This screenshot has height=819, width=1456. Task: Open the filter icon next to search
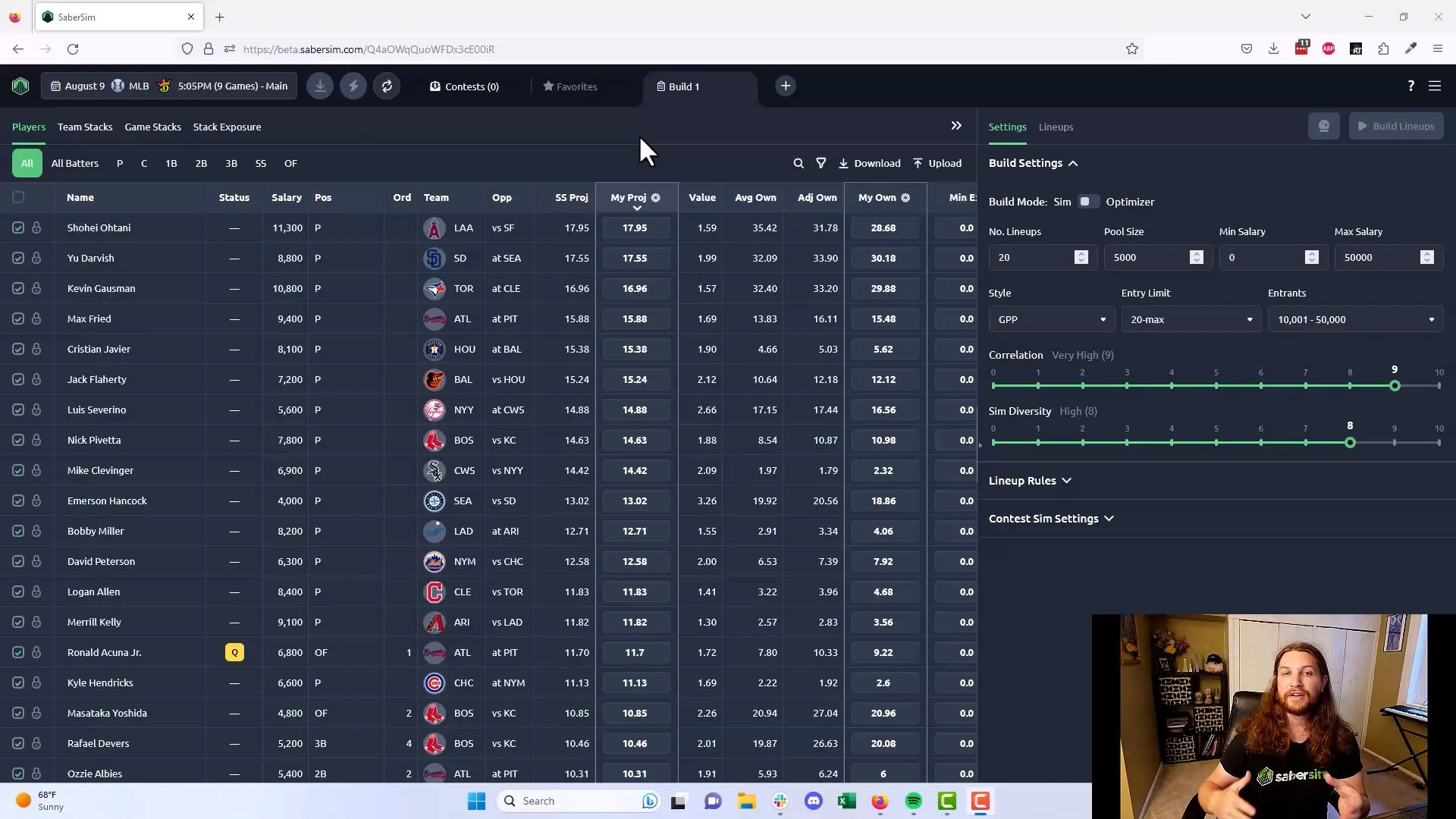[821, 163]
